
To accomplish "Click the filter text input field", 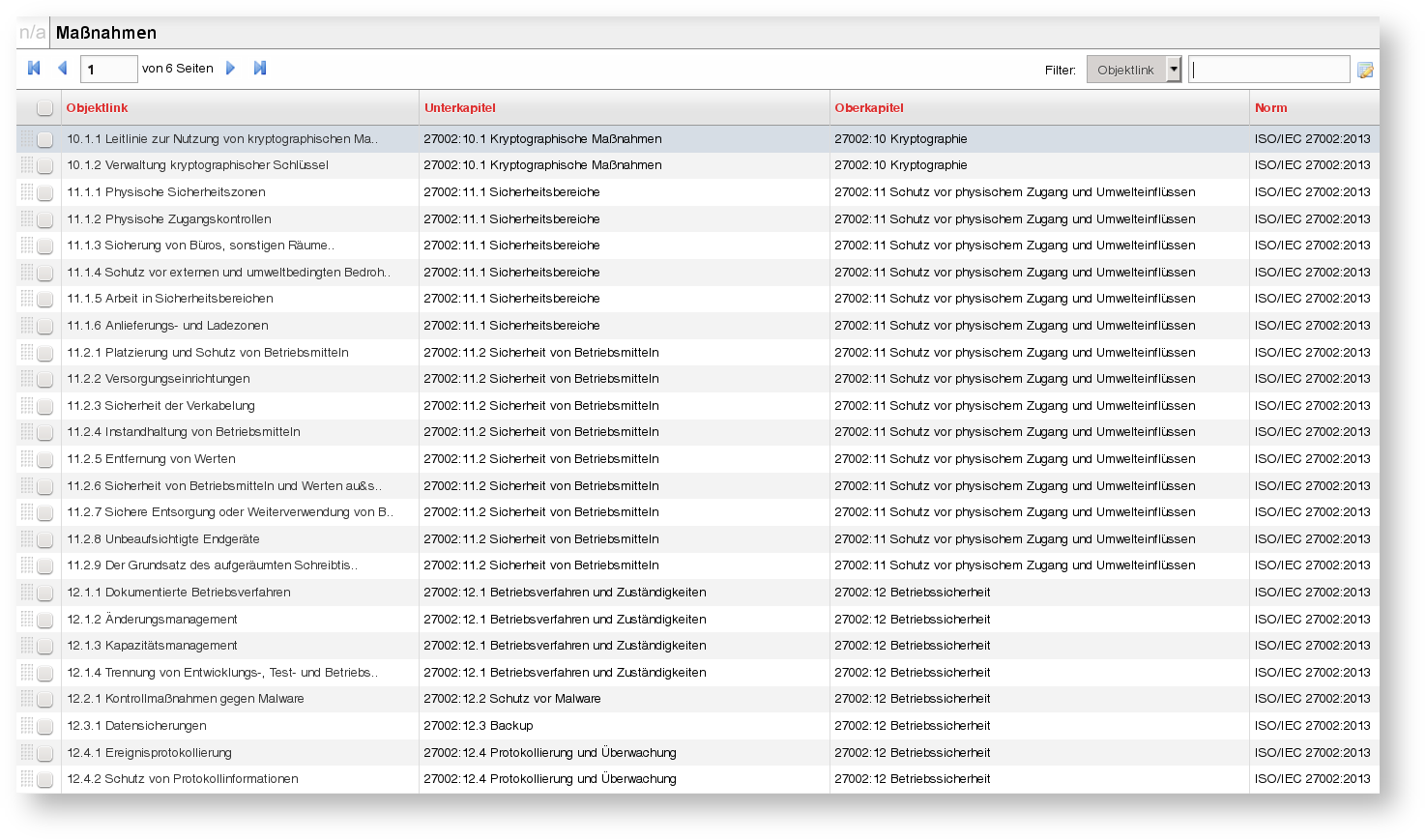I will (x=1268, y=70).
